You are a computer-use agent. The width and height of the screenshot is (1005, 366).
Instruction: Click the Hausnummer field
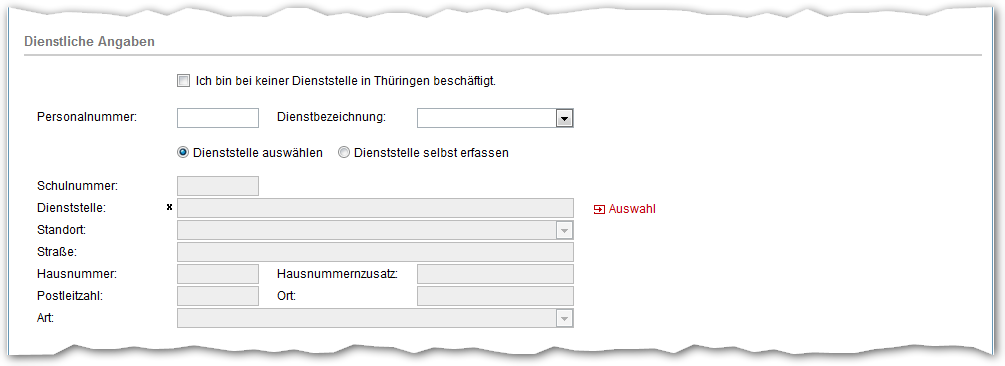pyautogui.click(x=218, y=274)
